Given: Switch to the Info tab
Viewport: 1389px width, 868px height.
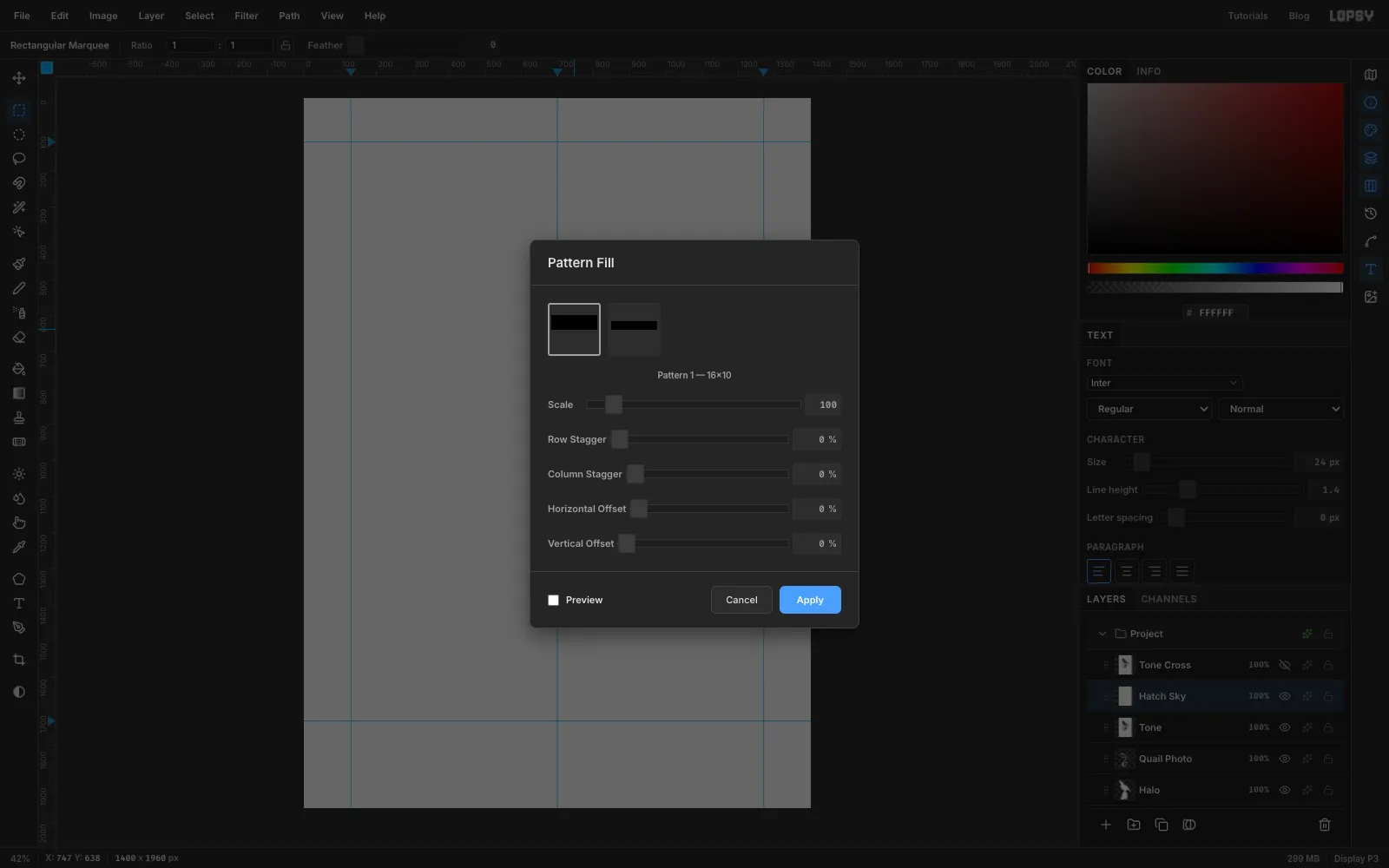Looking at the screenshot, I should point(1149,71).
